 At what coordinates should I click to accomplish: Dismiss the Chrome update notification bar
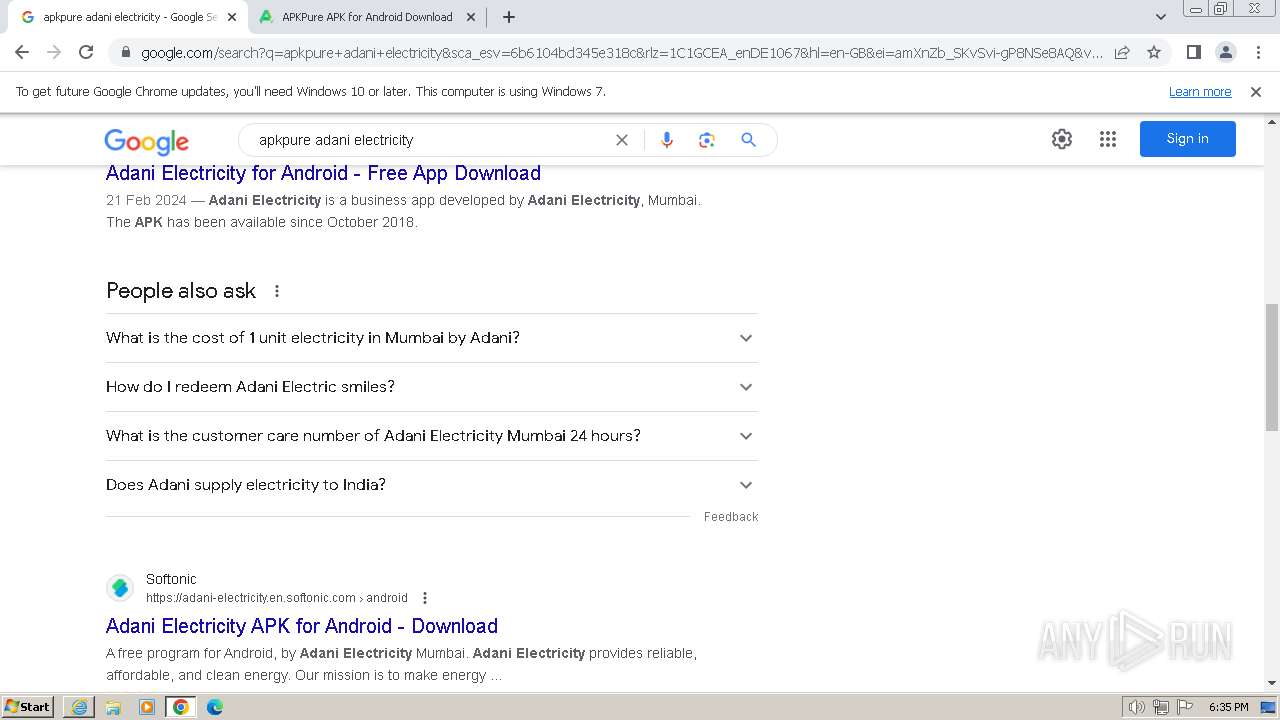click(x=1256, y=92)
